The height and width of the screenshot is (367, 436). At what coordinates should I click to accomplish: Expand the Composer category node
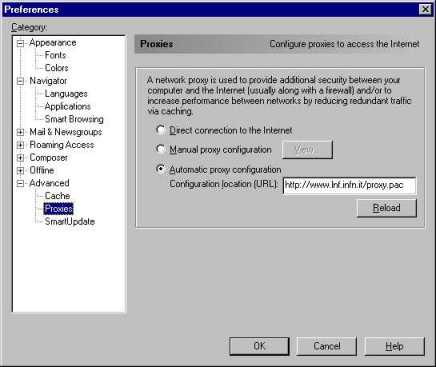tap(21, 158)
